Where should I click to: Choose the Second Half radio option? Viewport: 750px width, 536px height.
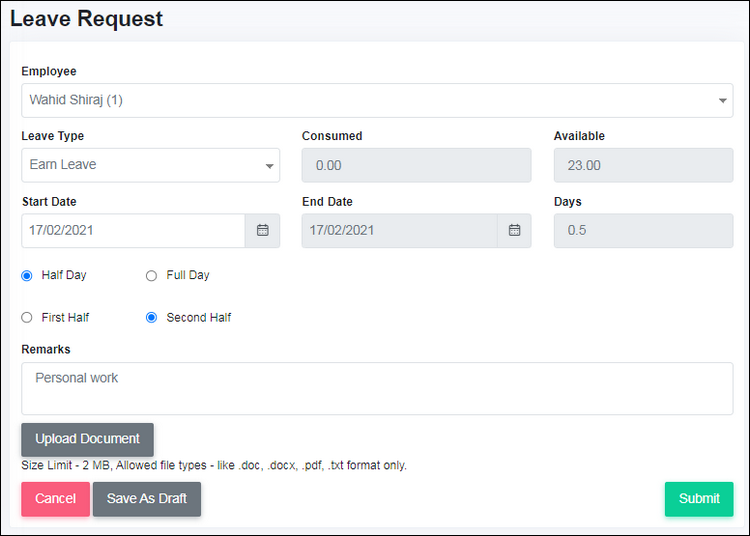[151, 317]
